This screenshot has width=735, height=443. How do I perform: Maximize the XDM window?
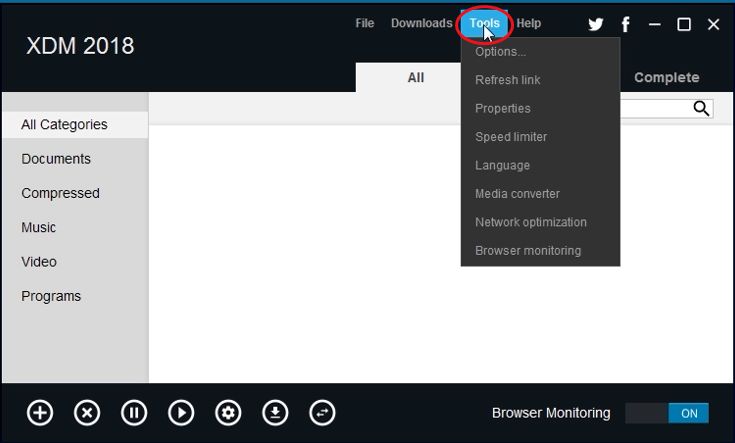click(684, 24)
